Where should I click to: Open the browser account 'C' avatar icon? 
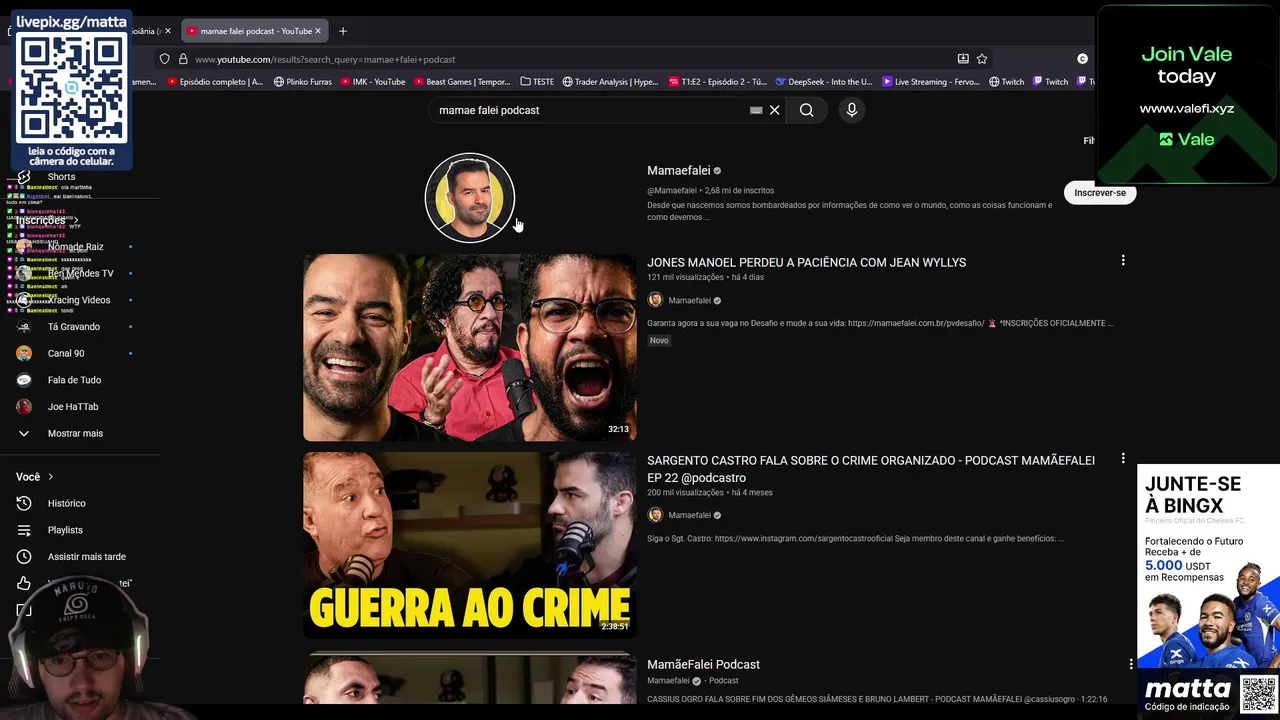click(1082, 59)
